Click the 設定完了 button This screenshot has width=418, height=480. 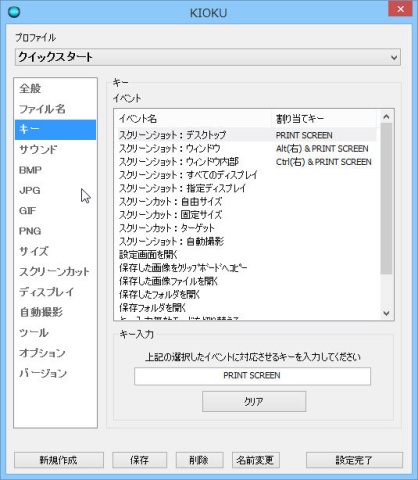354,460
